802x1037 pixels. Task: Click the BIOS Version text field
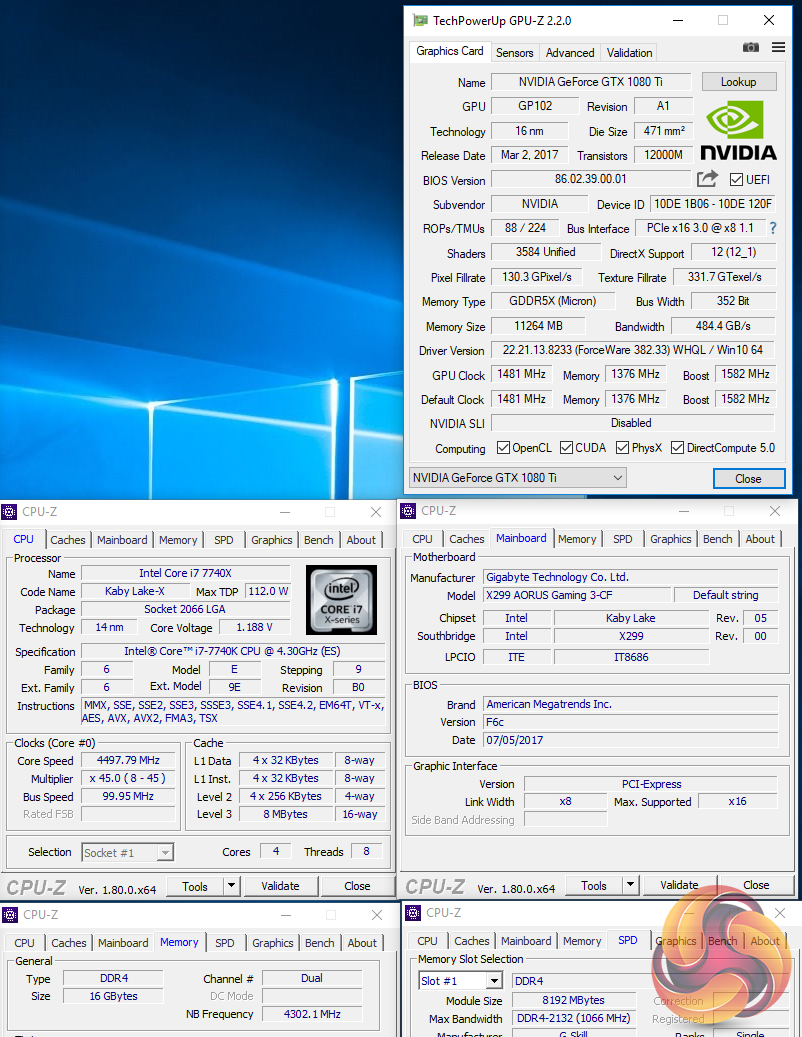[x=590, y=180]
